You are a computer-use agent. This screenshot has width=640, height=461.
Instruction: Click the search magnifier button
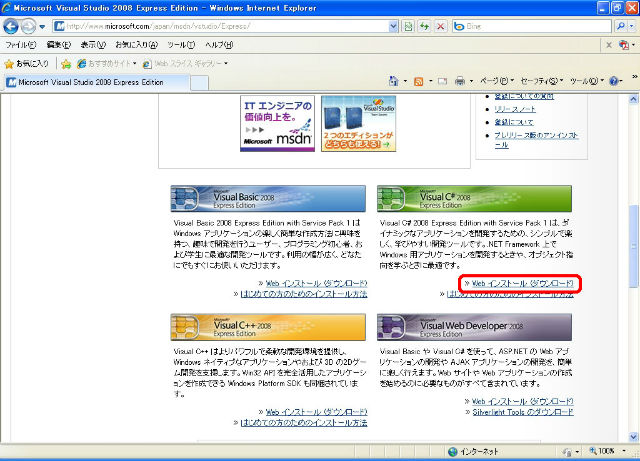point(621,27)
